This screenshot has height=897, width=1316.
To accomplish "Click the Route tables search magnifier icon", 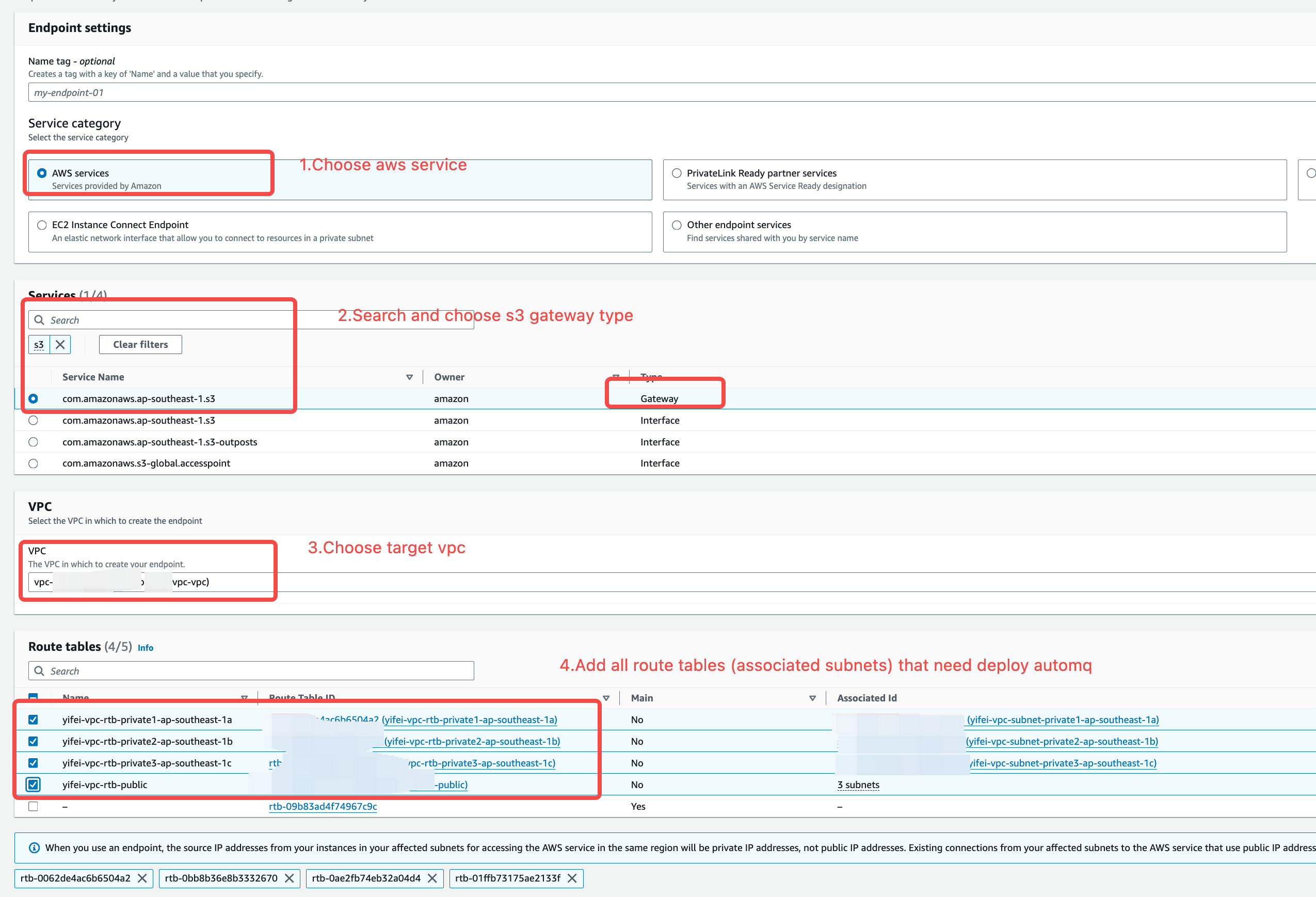I will (39, 671).
